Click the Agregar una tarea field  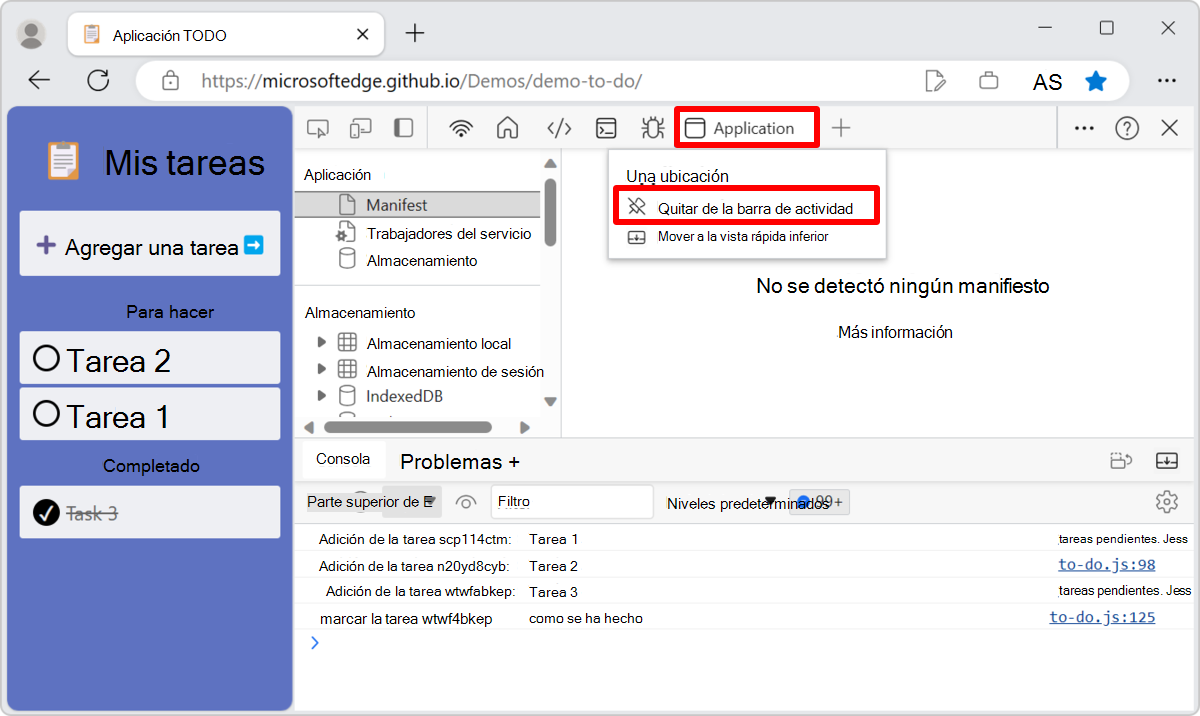pyautogui.click(x=150, y=244)
